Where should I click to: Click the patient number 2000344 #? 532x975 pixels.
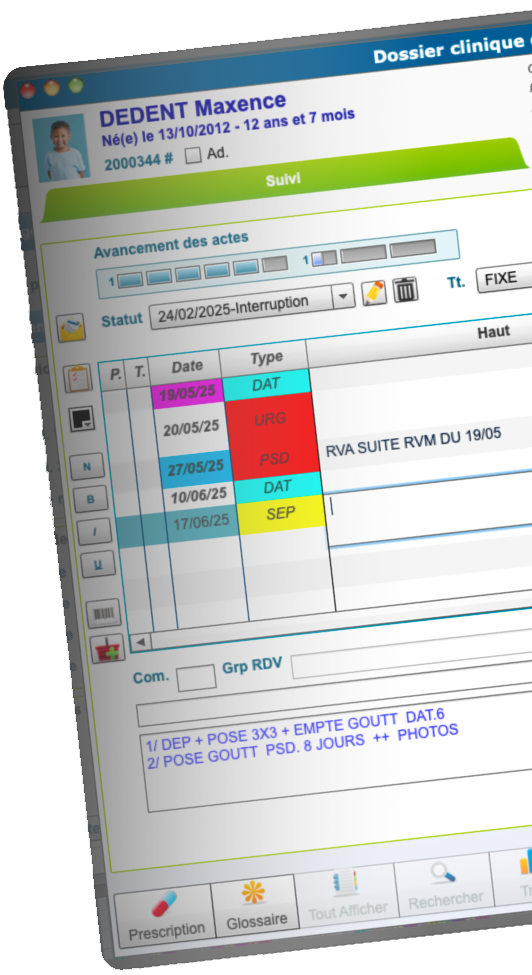click(x=139, y=162)
